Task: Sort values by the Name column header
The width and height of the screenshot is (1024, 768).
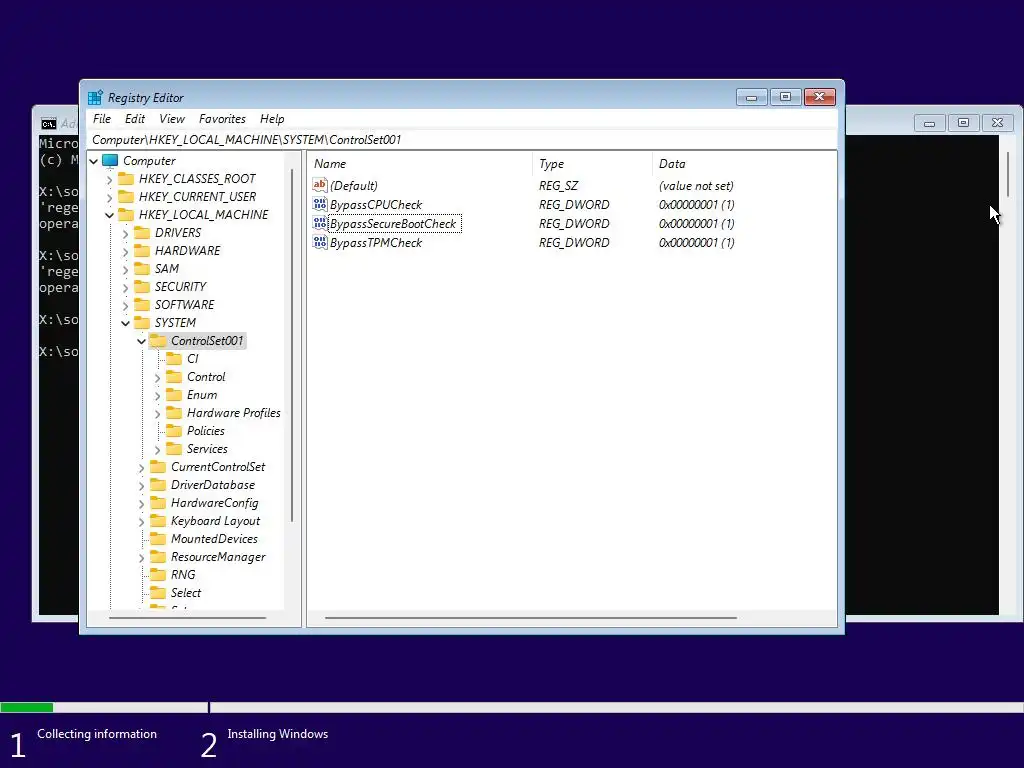Action: click(x=419, y=164)
